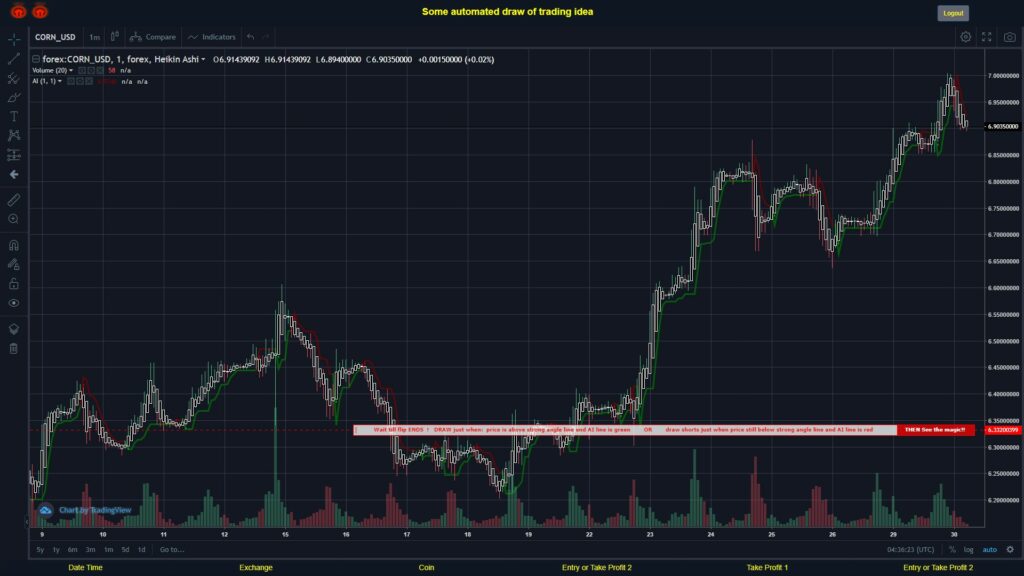Open the Indicators menu
Image resolution: width=1024 pixels, height=576 pixels.
pyautogui.click(x=212, y=37)
